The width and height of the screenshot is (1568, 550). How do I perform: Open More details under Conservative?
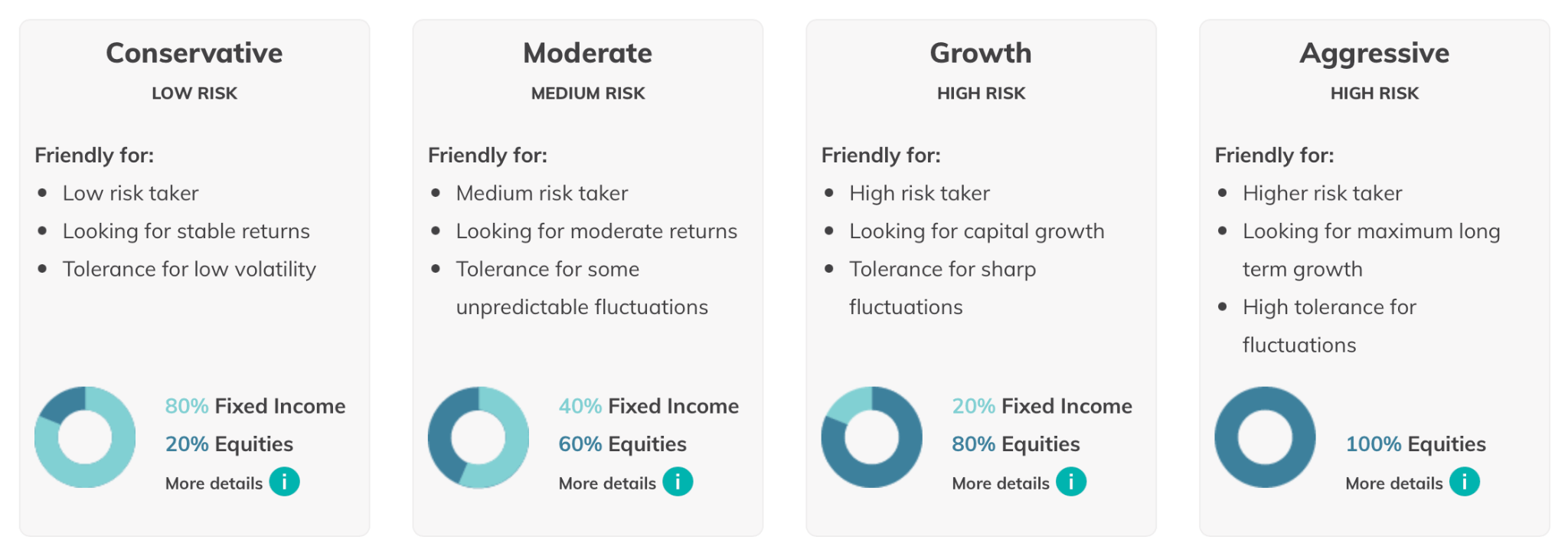pyautogui.click(x=214, y=483)
